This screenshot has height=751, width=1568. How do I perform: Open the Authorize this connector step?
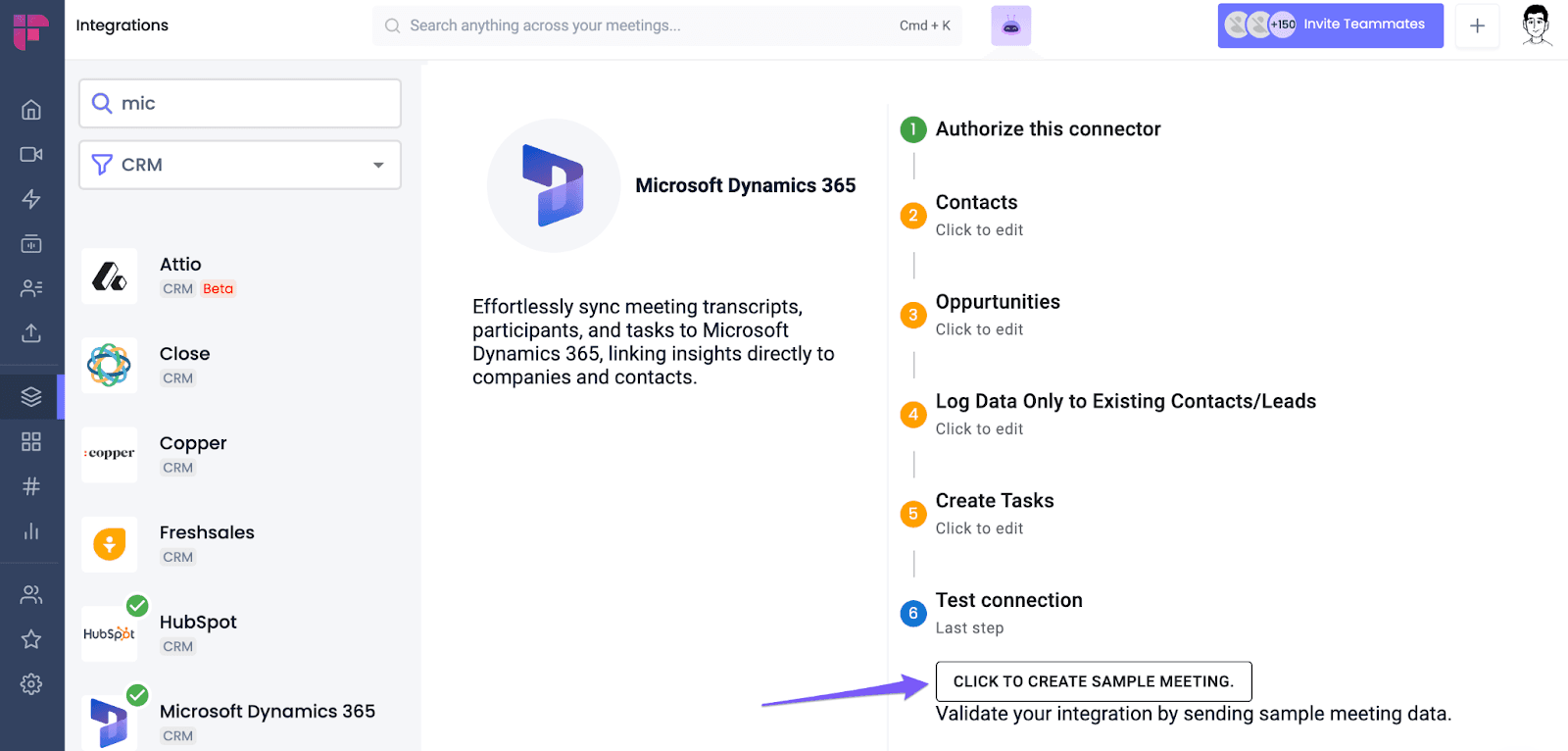tap(1048, 129)
